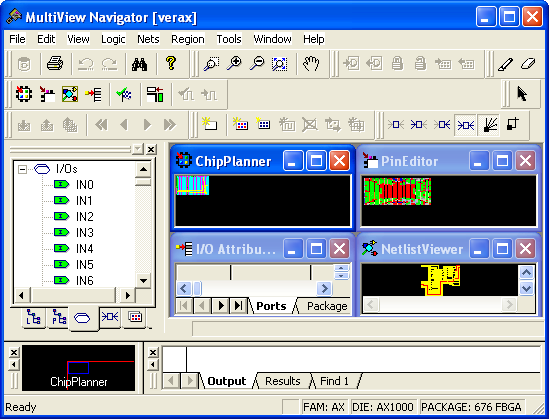
Task: Toggle the ratsnest display icon
Action: tap(489, 124)
